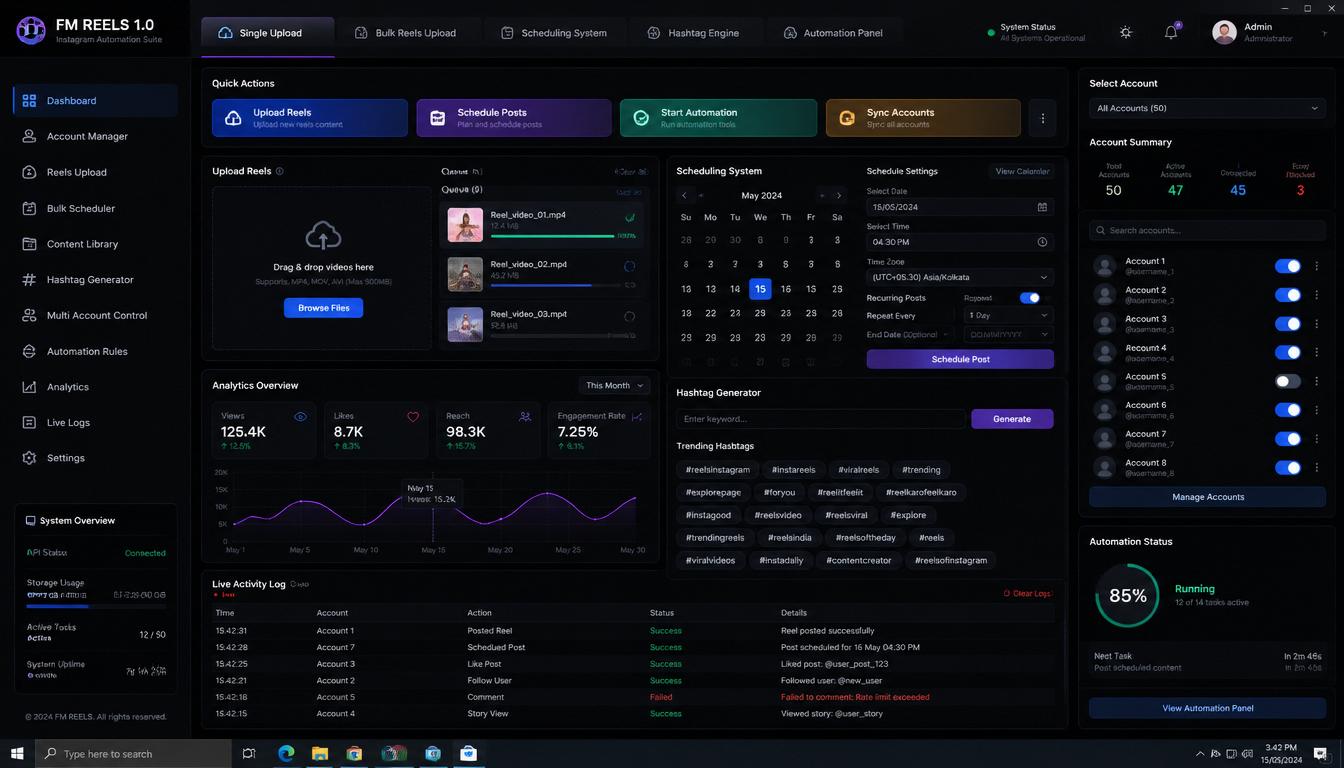Image resolution: width=1344 pixels, height=768 pixels.
Task: Toggle Recurring Posts repeat switch
Action: (x=1029, y=298)
